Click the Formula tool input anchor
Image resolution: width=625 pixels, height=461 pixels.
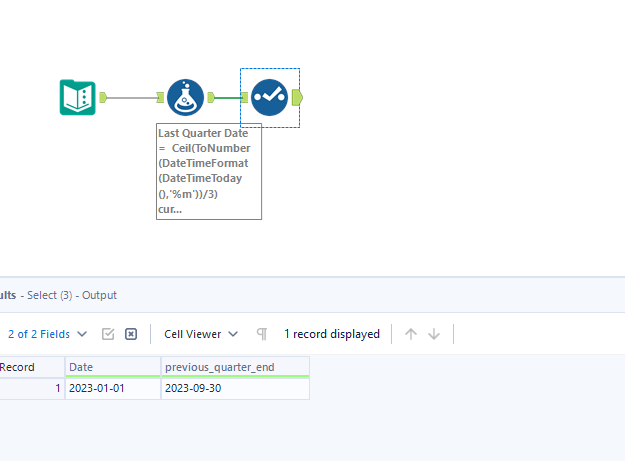coord(160,98)
